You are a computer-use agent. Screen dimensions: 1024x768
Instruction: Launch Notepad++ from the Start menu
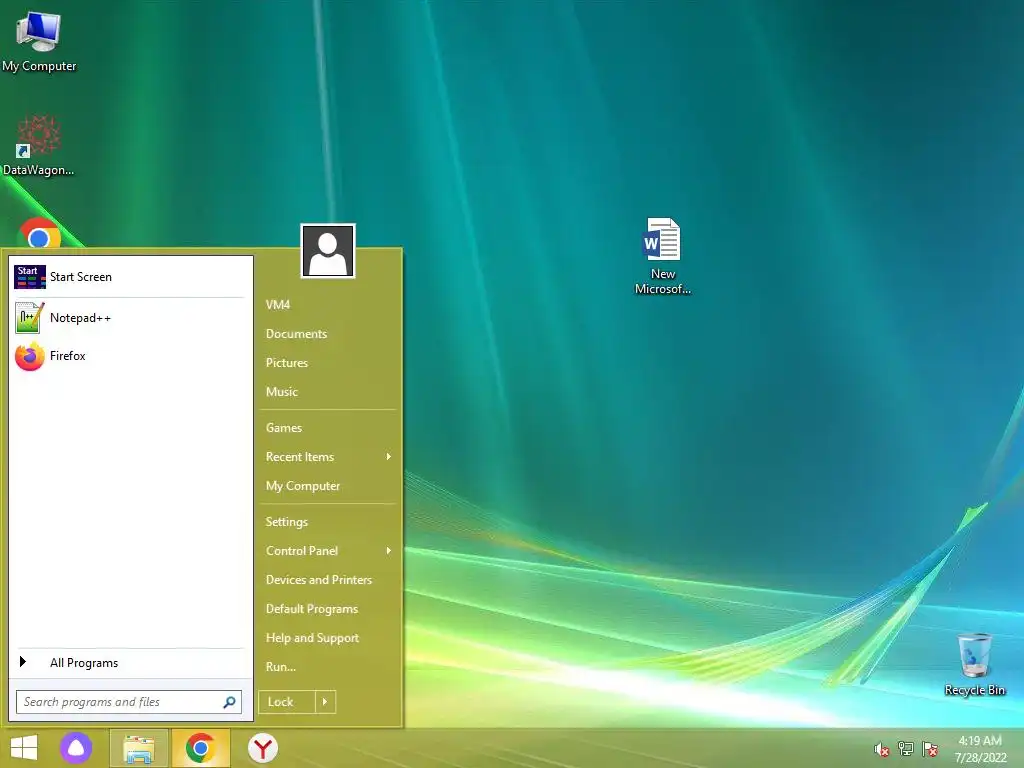click(129, 318)
